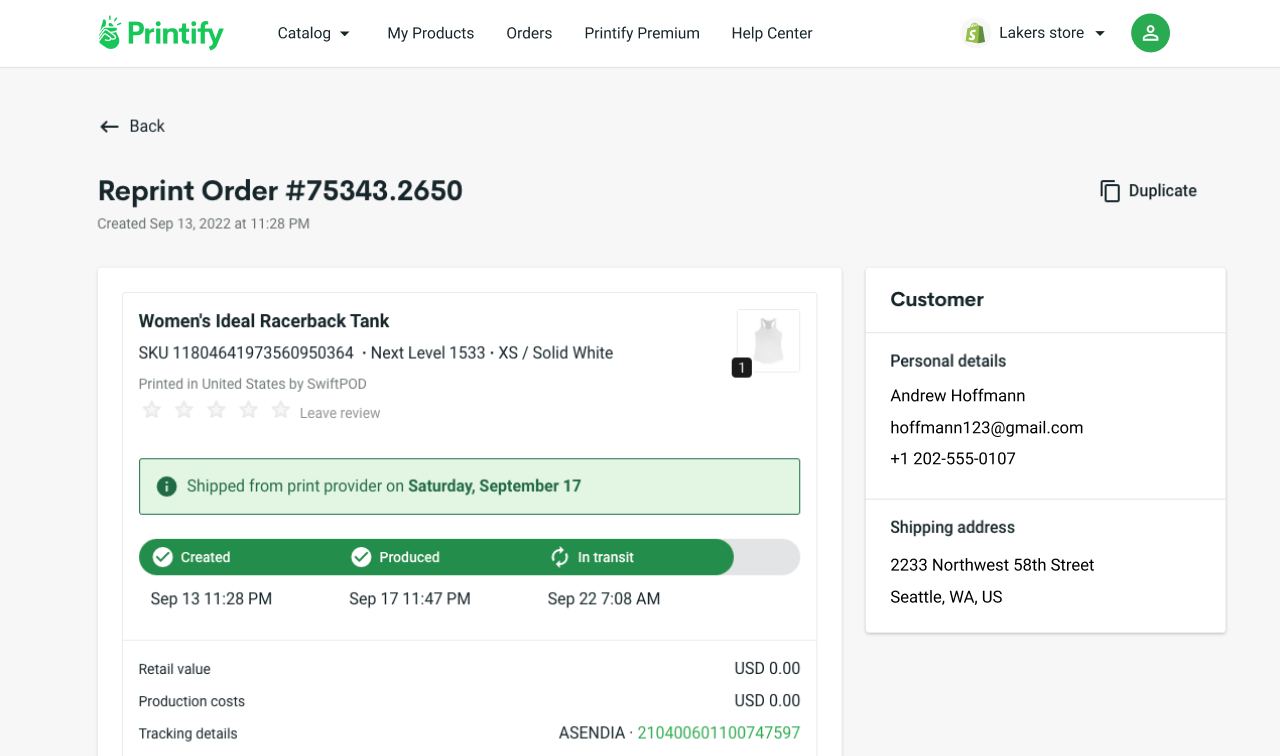Click the address 2233 Northwest 58th Street

(992, 565)
